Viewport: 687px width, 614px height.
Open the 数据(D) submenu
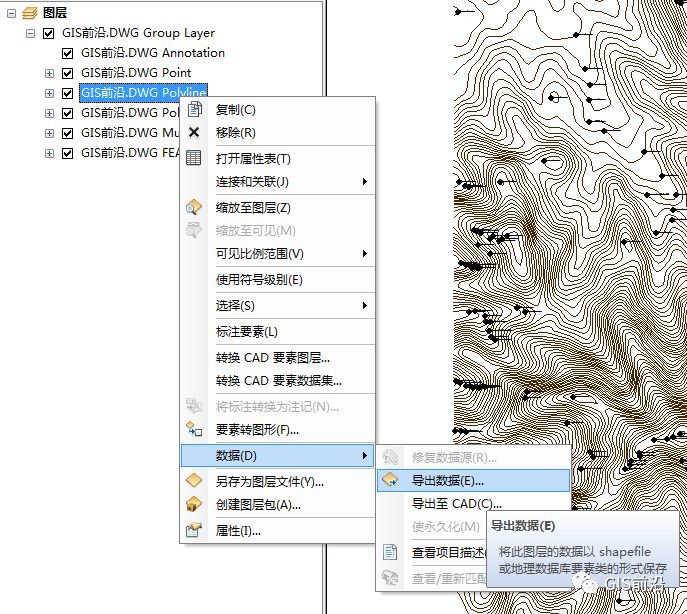click(x=278, y=455)
